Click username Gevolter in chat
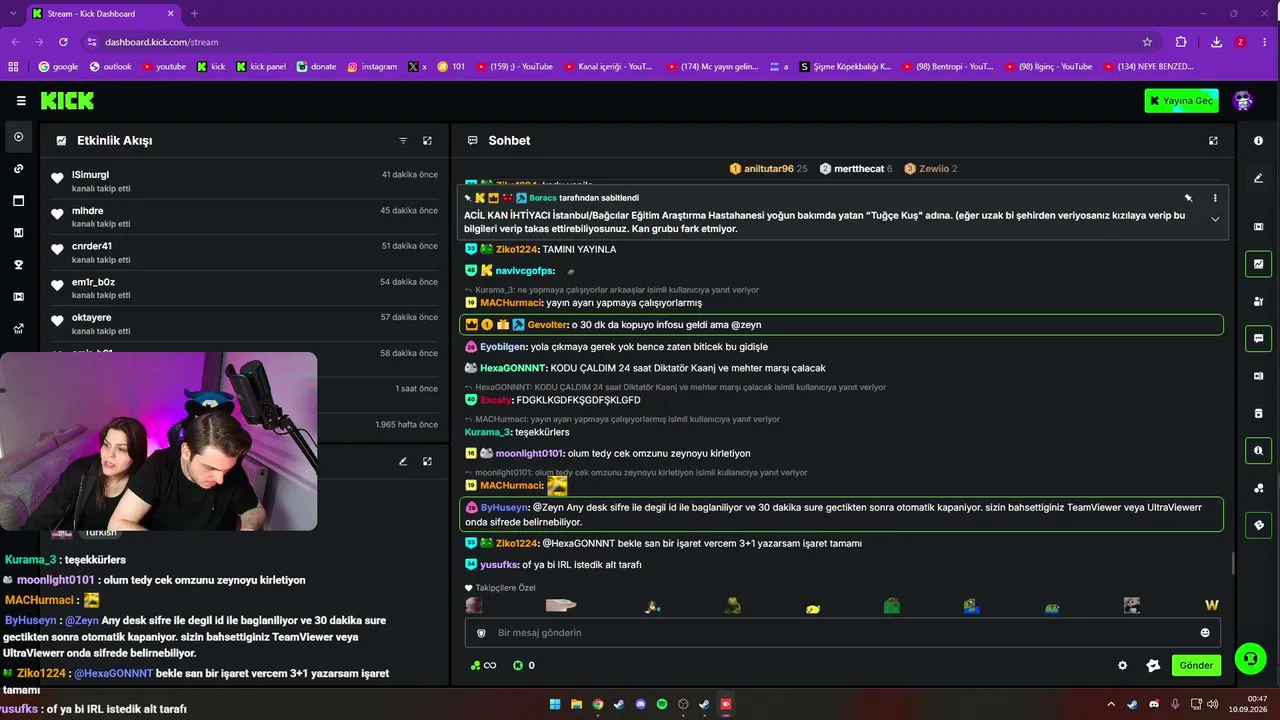Viewport: 1280px width, 720px height. (547, 325)
